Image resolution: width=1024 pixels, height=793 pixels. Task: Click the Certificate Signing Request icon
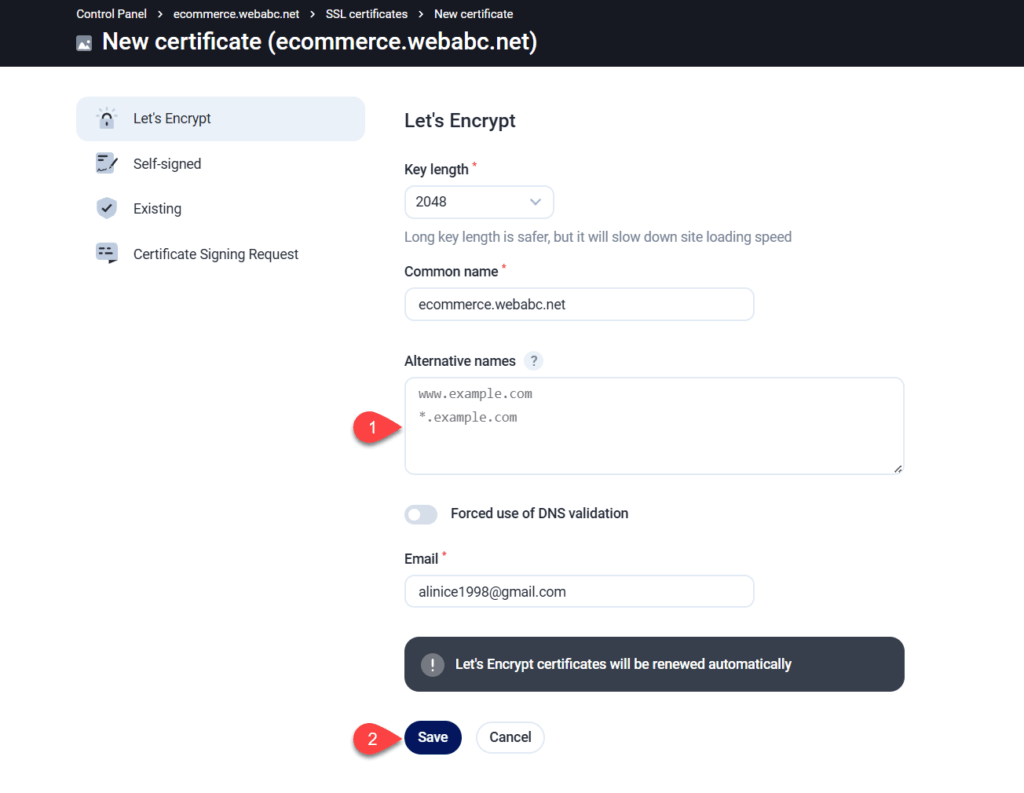click(106, 254)
